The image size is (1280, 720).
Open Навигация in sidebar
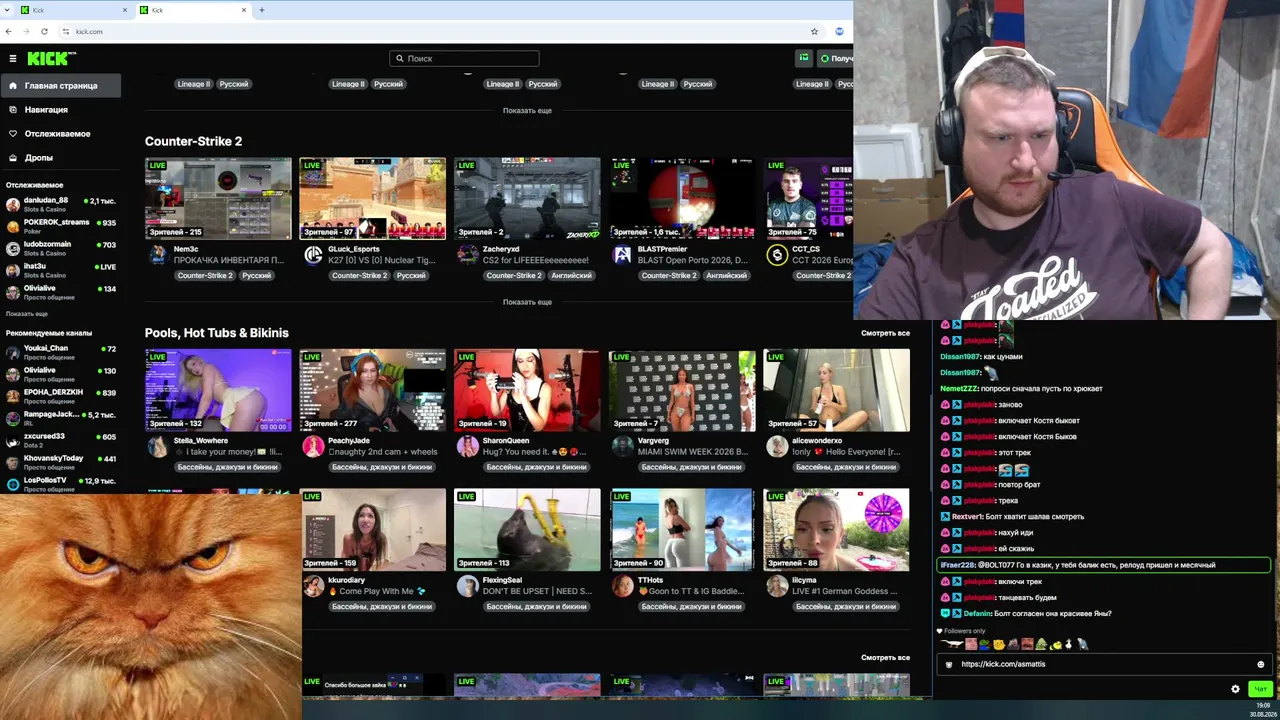(x=60, y=109)
